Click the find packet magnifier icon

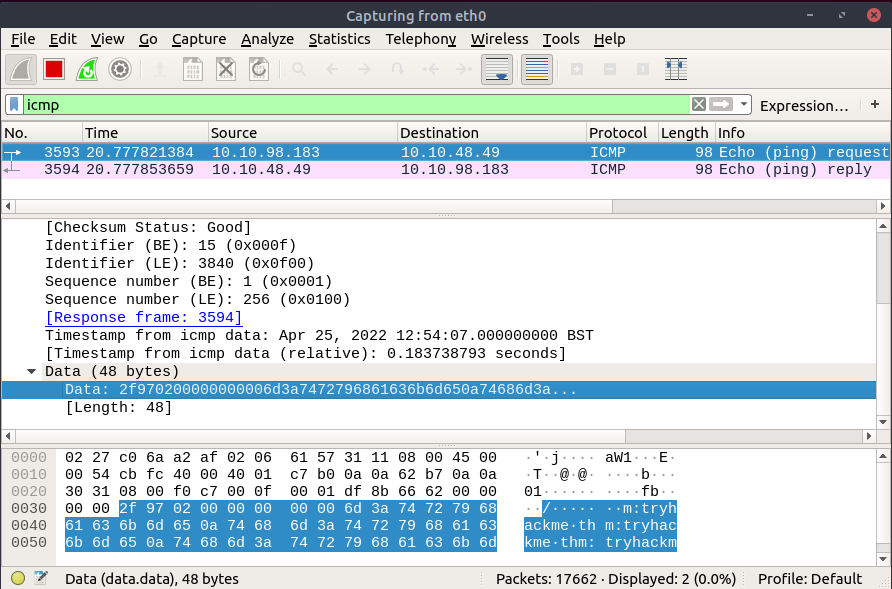tap(299, 69)
